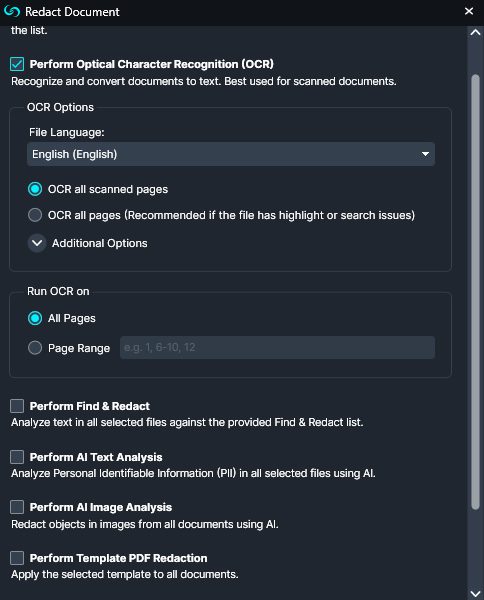Screen dimensions: 484x600
Task: Enable Perform Find & Redact checkbox
Action: coord(17,406)
